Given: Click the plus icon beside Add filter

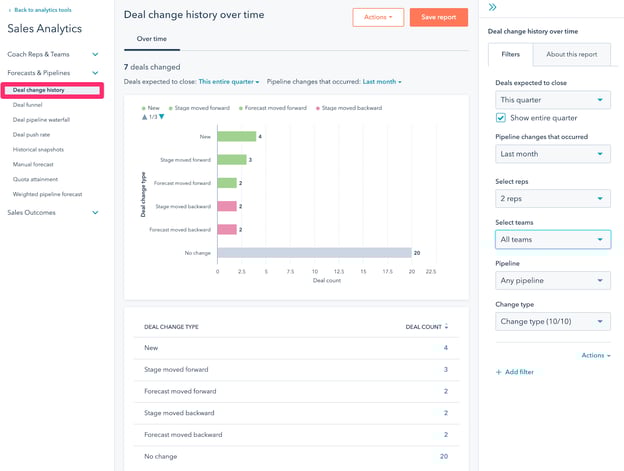Looking at the screenshot, I should 499,372.
